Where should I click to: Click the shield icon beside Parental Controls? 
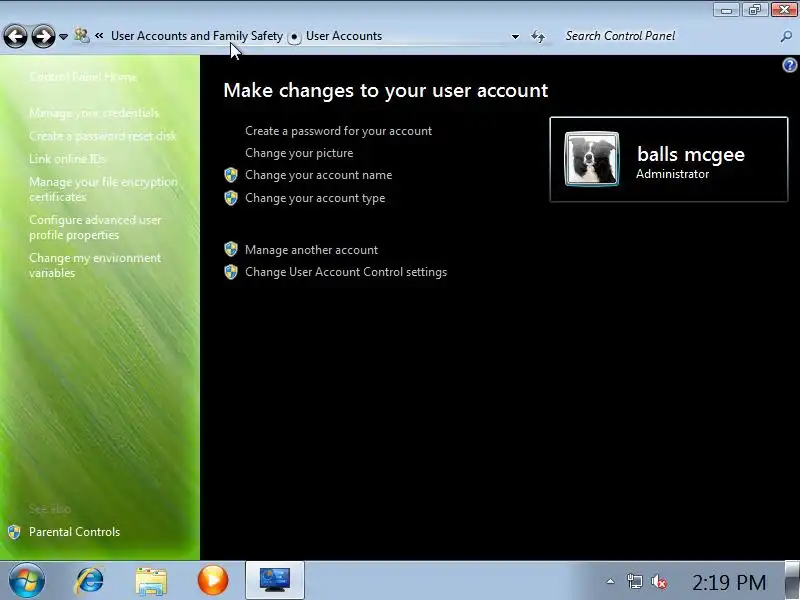tap(14, 532)
